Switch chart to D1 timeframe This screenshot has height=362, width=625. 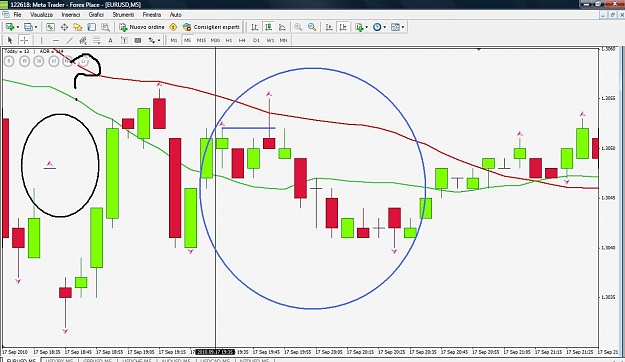[256, 40]
